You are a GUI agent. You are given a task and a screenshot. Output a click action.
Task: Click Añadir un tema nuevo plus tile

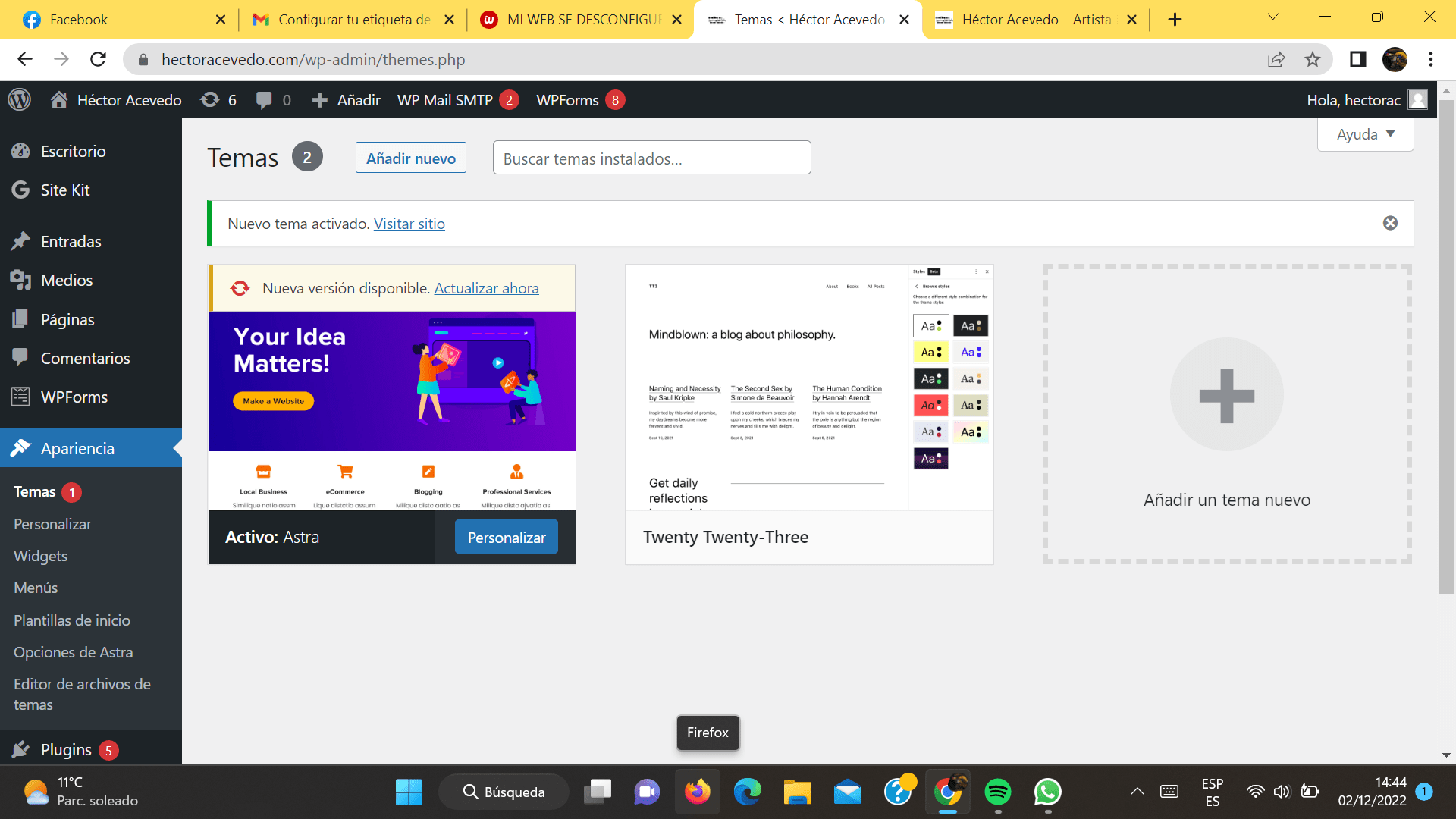point(1227,414)
